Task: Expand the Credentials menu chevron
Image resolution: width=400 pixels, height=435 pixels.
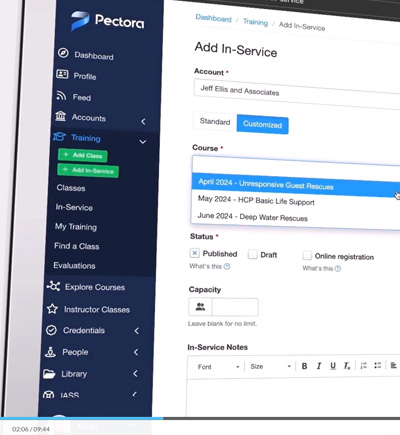Action: (137, 330)
